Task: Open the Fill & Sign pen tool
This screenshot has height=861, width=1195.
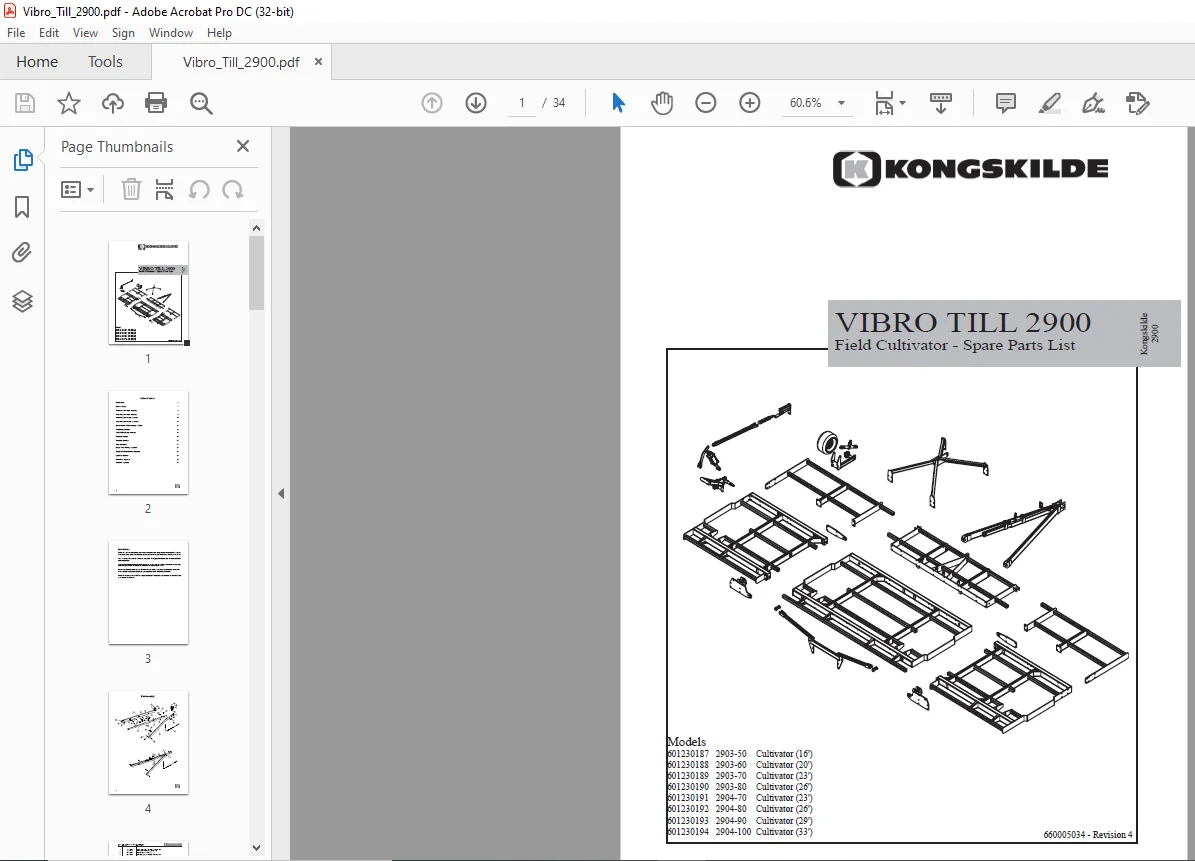Action: click(x=1094, y=103)
